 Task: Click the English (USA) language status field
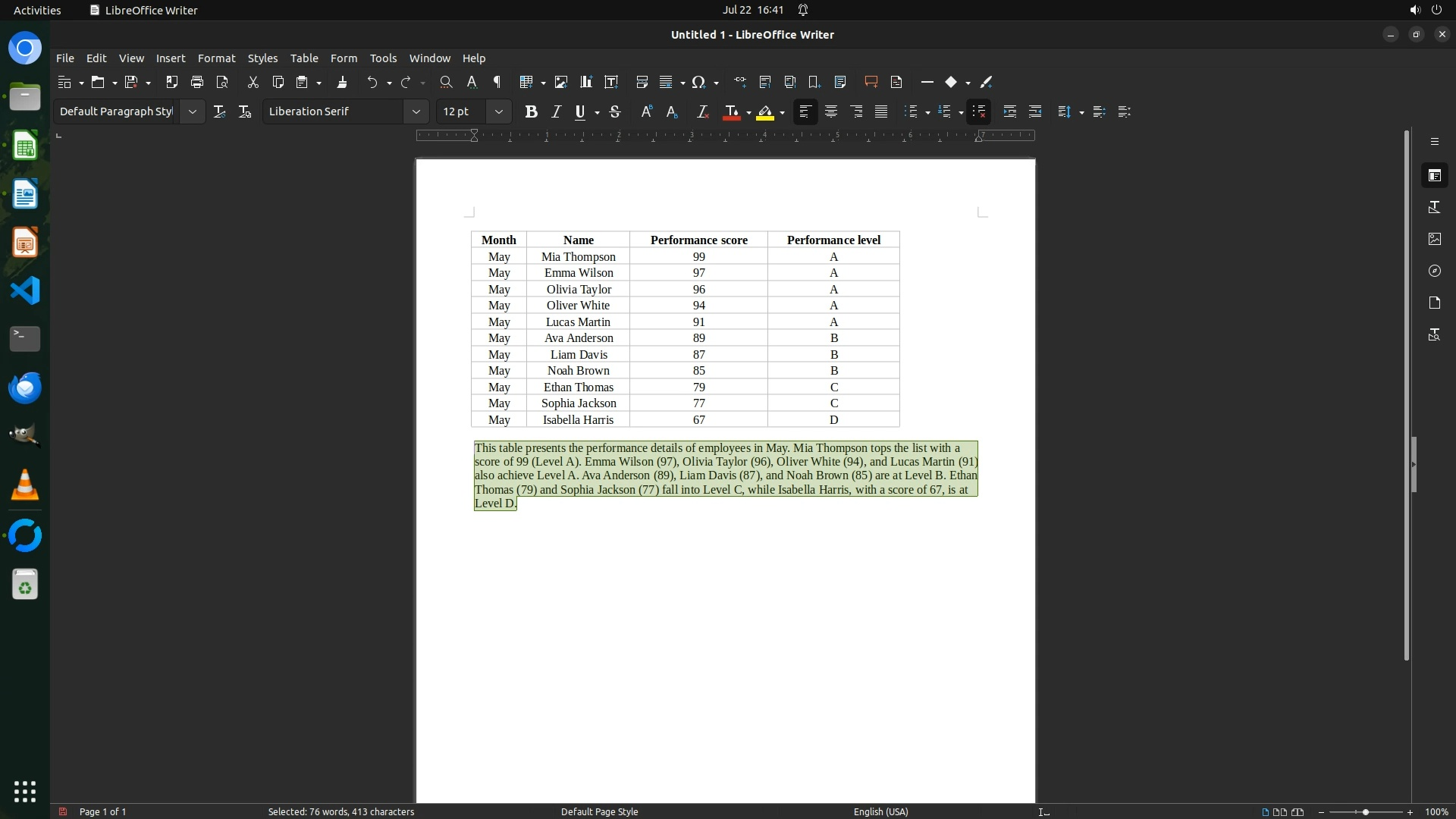point(880,811)
